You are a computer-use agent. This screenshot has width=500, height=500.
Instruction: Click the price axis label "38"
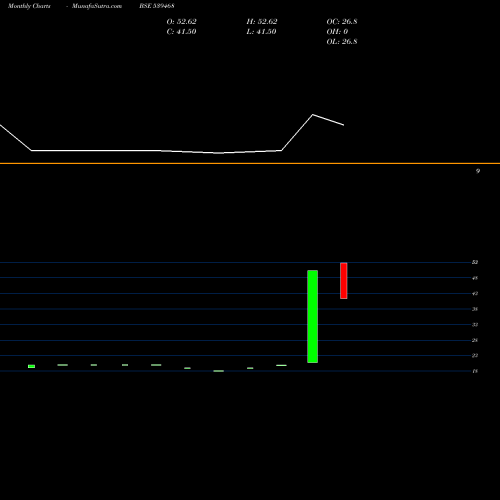coord(475,309)
